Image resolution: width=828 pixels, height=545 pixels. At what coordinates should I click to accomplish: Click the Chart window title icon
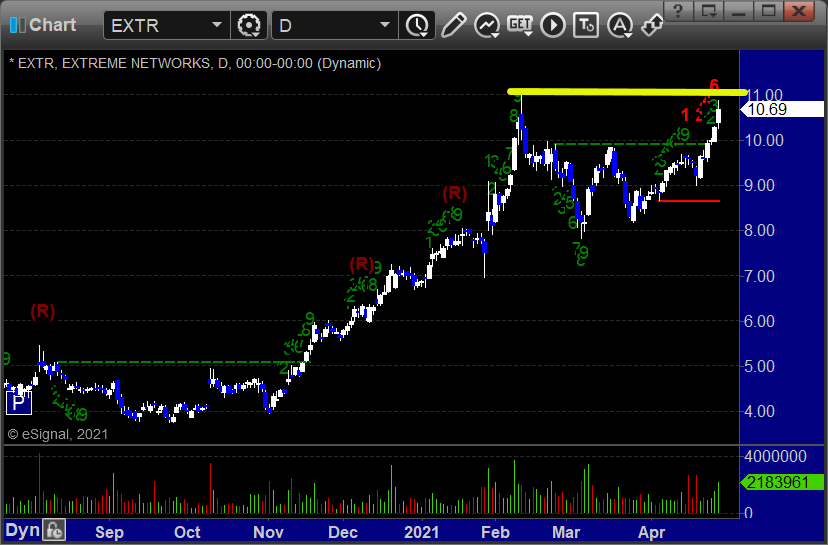[x=17, y=25]
